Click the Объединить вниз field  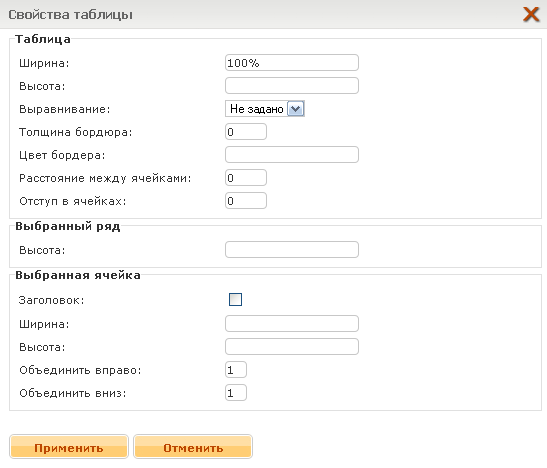(x=236, y=393)
